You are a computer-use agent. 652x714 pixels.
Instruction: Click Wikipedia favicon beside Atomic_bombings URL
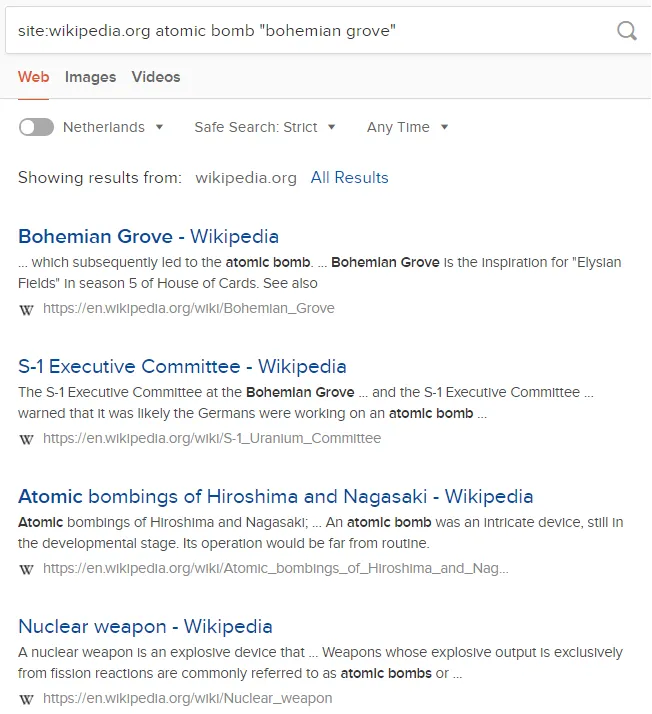26,570
